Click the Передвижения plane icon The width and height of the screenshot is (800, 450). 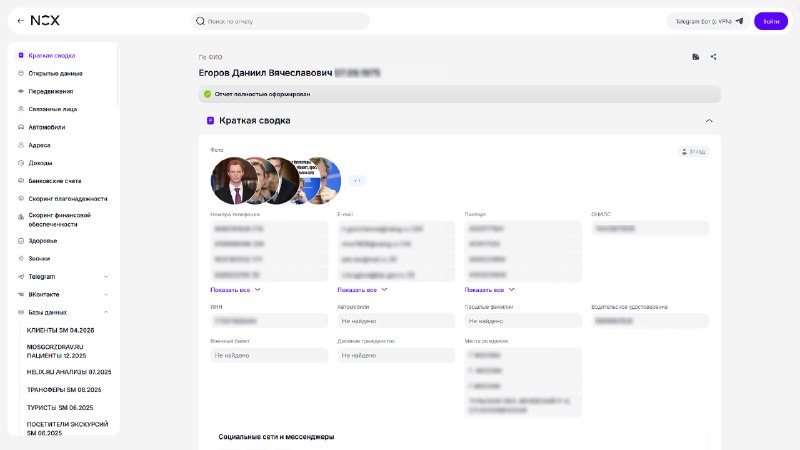click(21, 91)
